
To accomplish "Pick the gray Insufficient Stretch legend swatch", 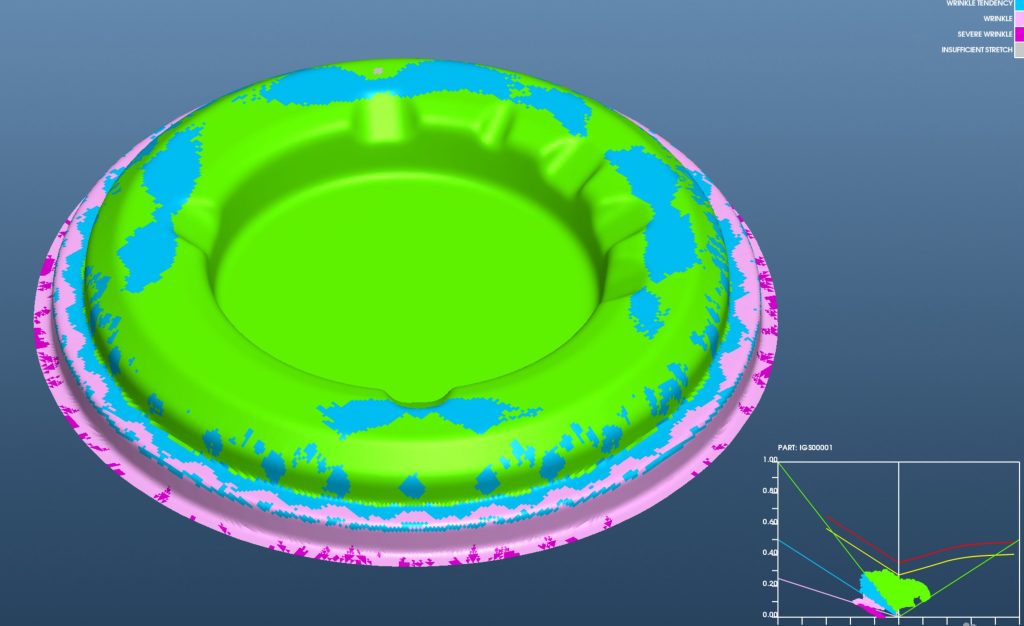I will [1019, 49].
